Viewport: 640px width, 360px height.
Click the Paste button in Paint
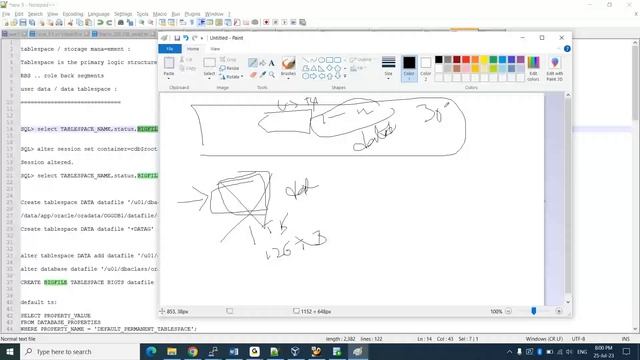coord(169,67)
